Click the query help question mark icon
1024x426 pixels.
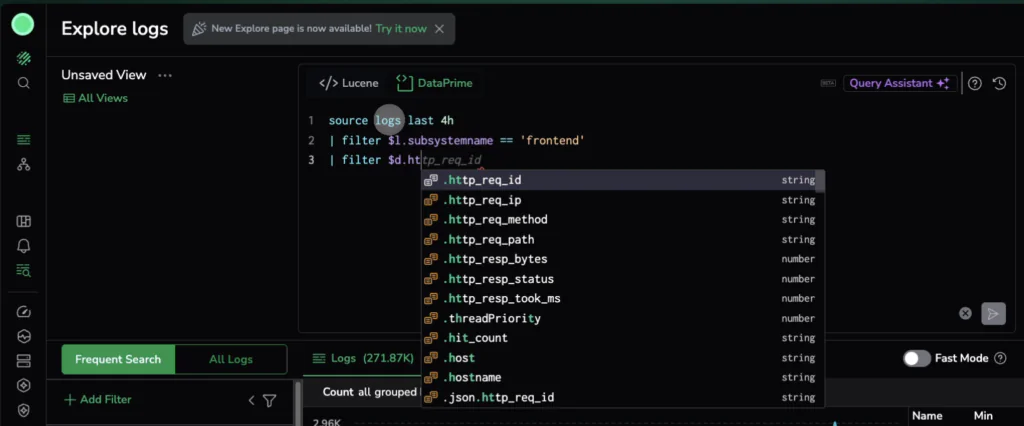[975, 84]
